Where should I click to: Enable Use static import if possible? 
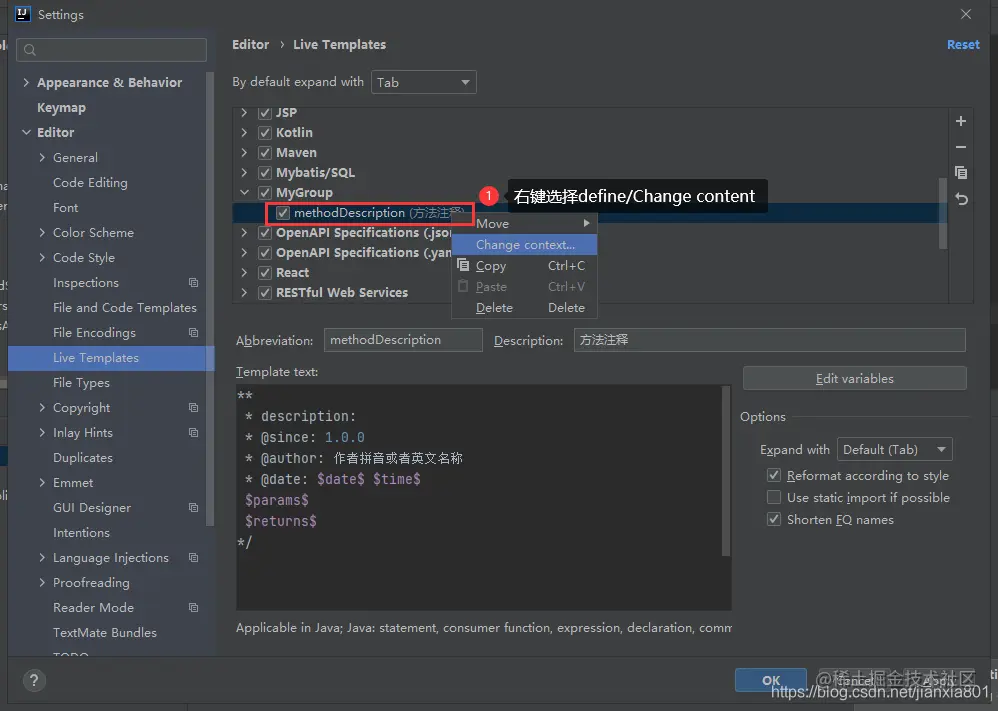click(774, 497)
